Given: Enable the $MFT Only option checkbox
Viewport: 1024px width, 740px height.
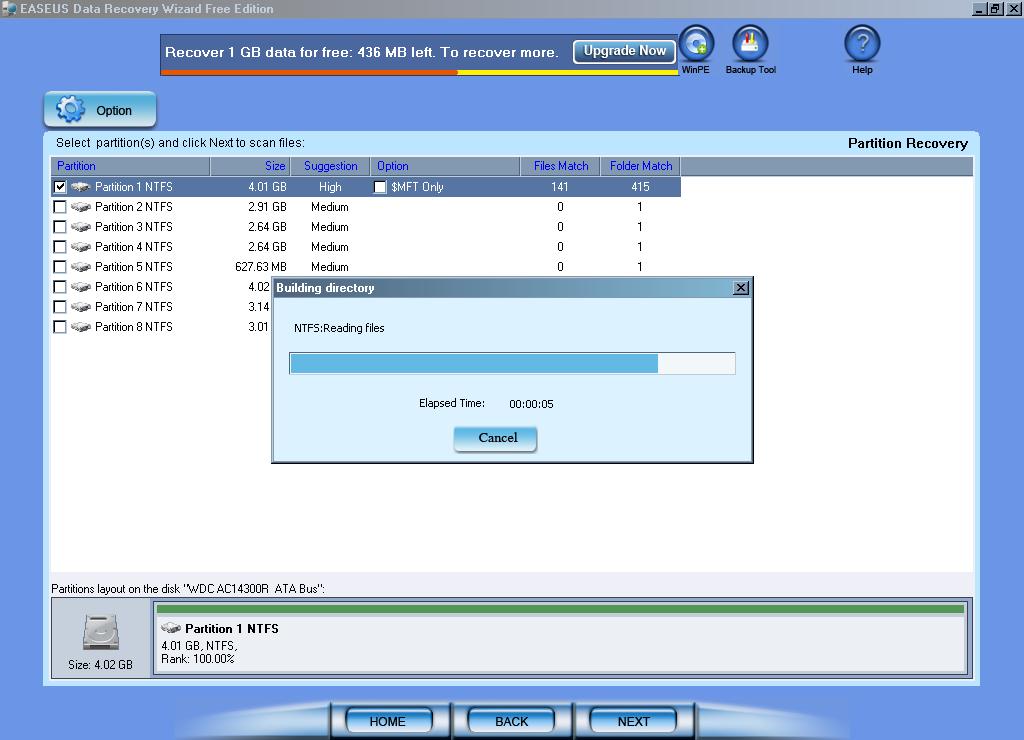Looking at the screenshot, I should click(380, 187).
